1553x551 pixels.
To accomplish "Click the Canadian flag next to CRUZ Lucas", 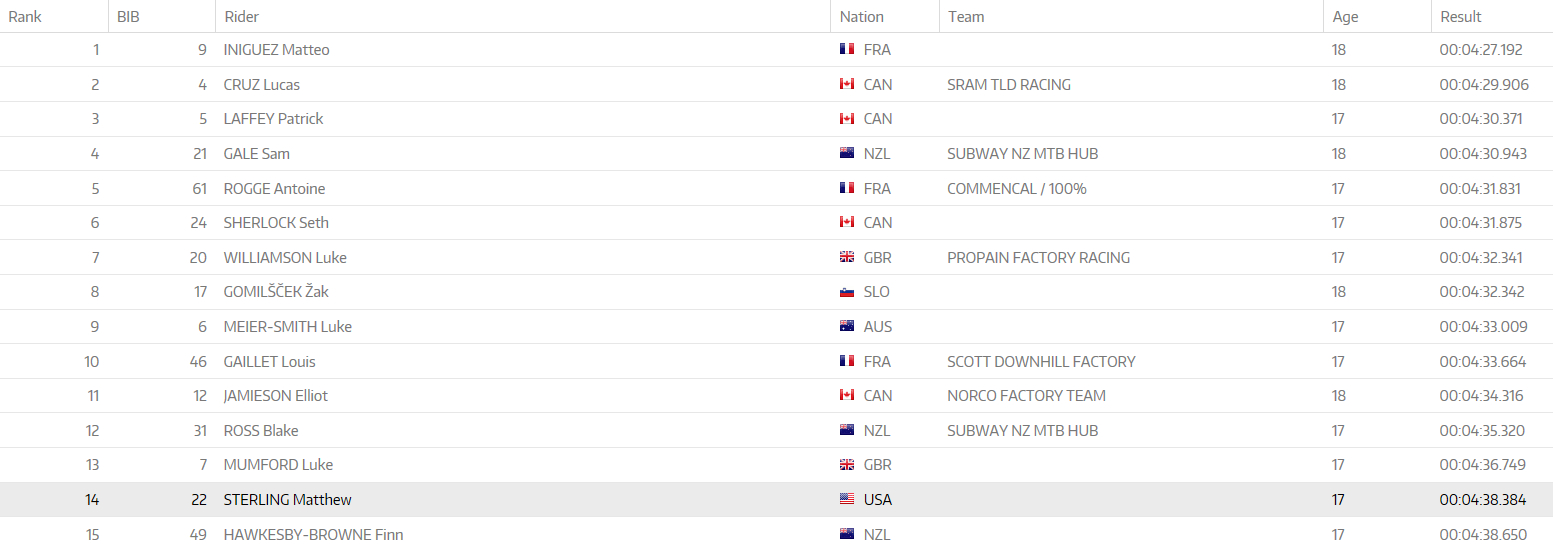I will click(847, 84).
